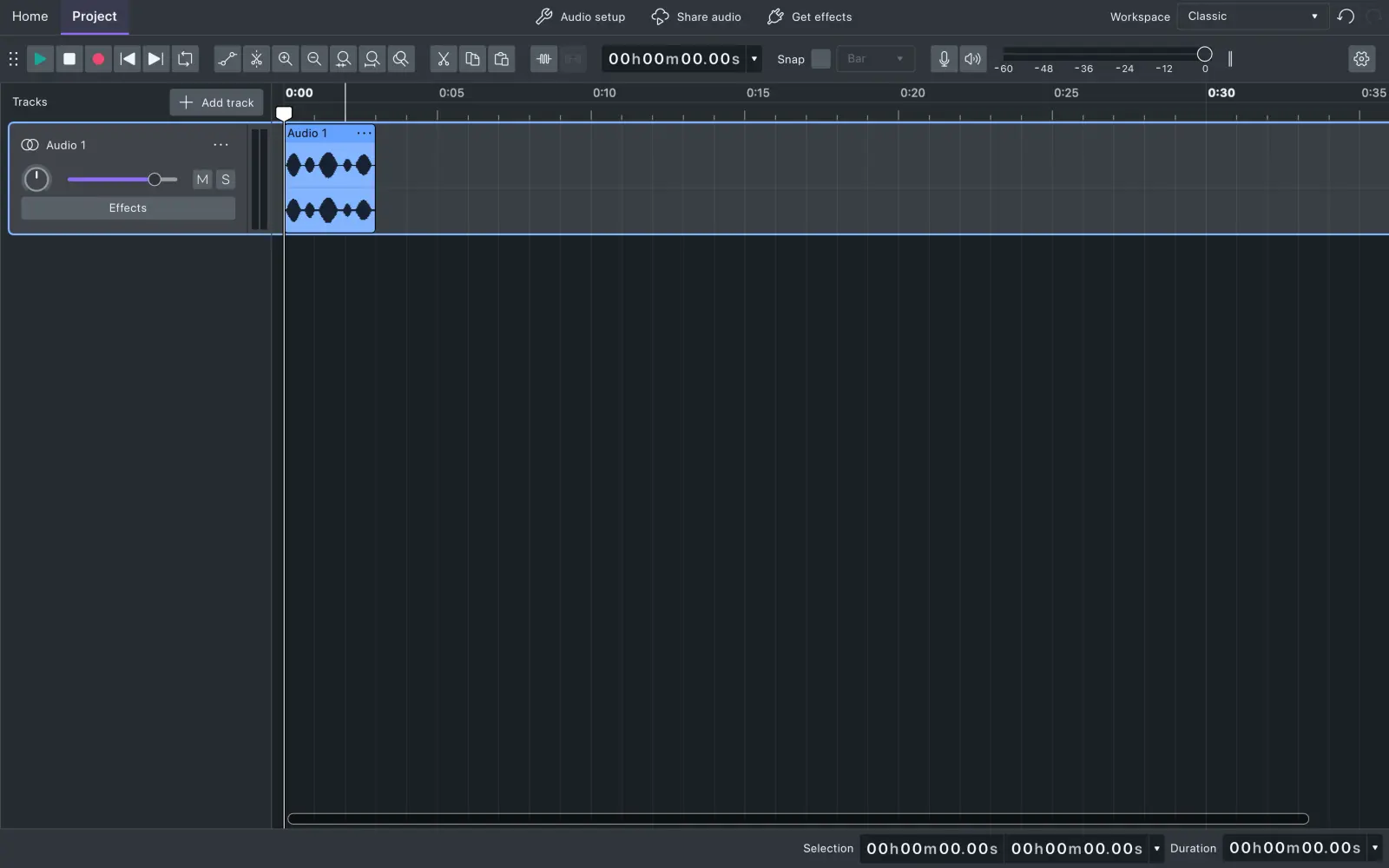The image size is (1389, 868).
Task: Start recording with the red Record button
Action: pyautogui.click(x=98, y=59)
